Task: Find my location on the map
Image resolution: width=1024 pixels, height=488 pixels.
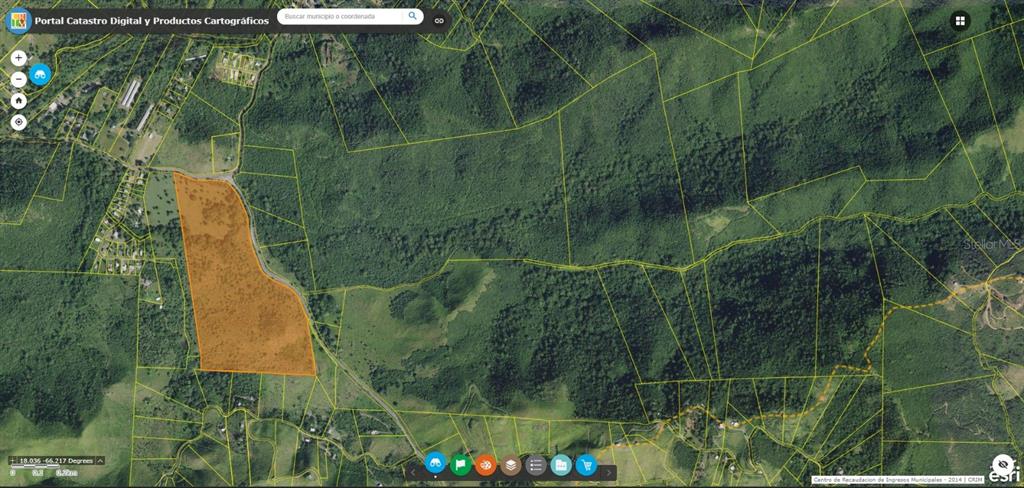Action: tap(18, 122)
